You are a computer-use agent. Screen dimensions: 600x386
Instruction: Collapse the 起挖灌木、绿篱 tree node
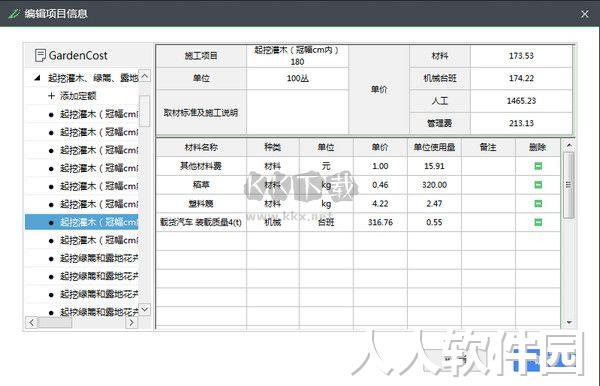[x=37, y=78]
